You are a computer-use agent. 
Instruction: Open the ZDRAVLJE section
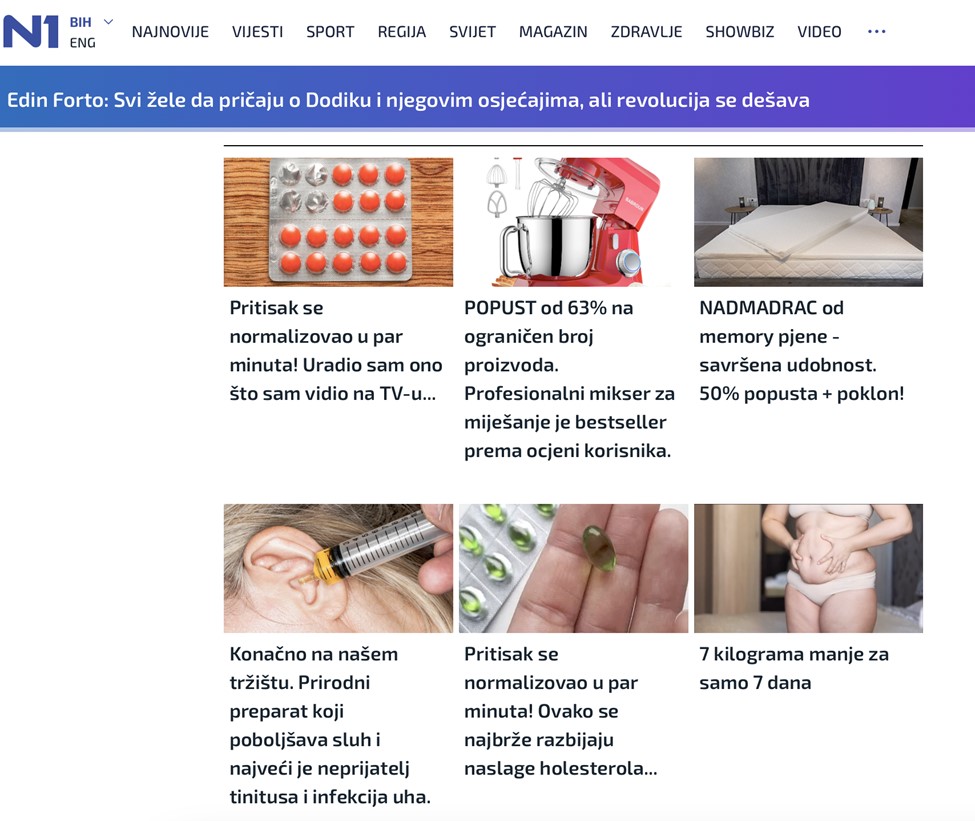pyautogui.click(x=647, y=32)
